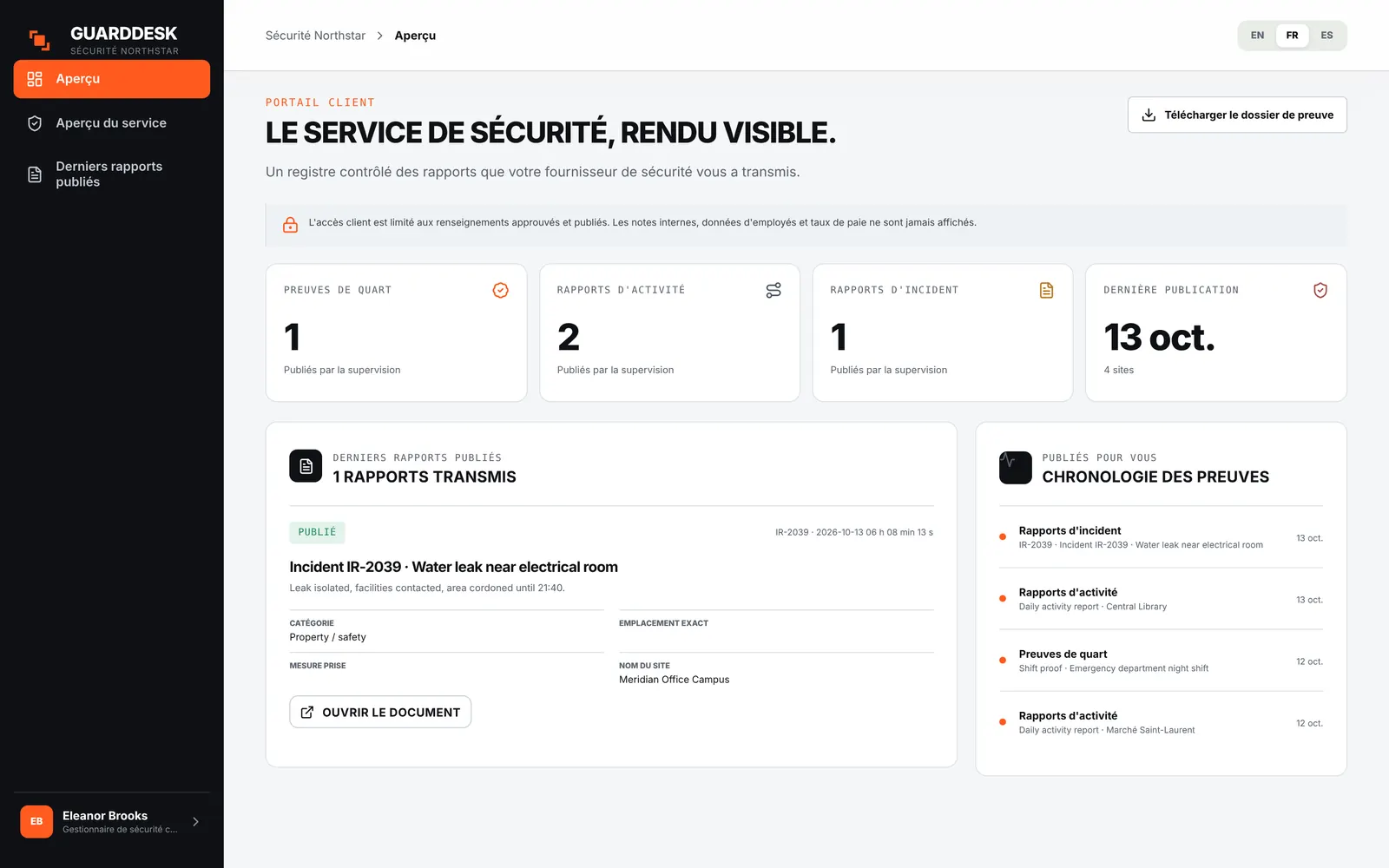The width and height of the screenshot is (1389, 868).
Task: Click Télécharger le dossier de preuve button
Action: coord(1237,115)
